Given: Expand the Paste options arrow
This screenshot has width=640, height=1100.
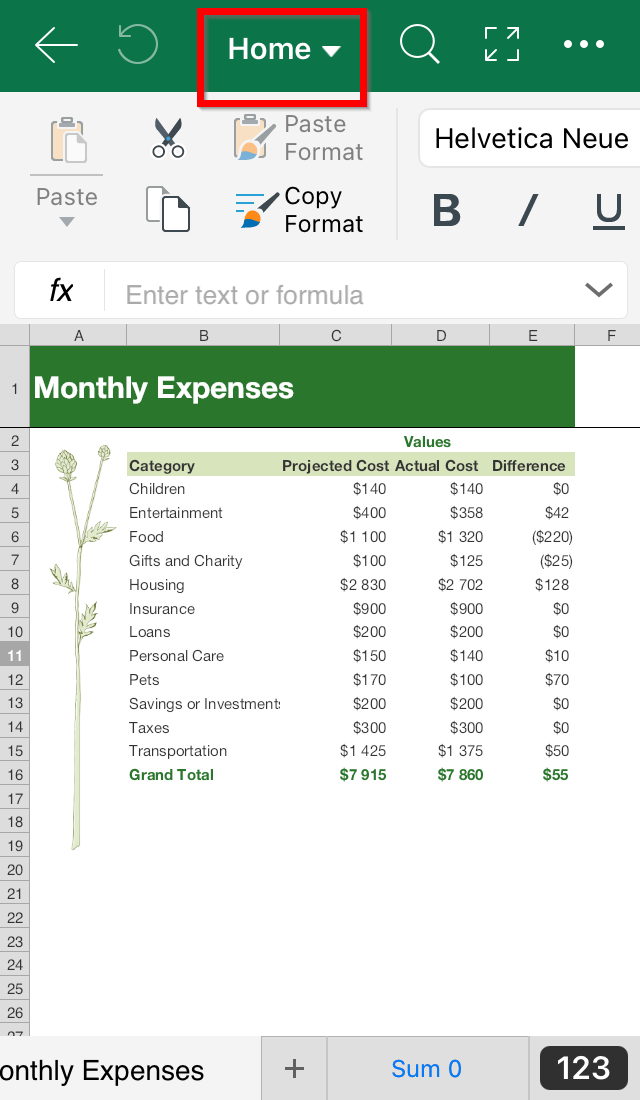Looking at the screenshot, I should (67, 221).
